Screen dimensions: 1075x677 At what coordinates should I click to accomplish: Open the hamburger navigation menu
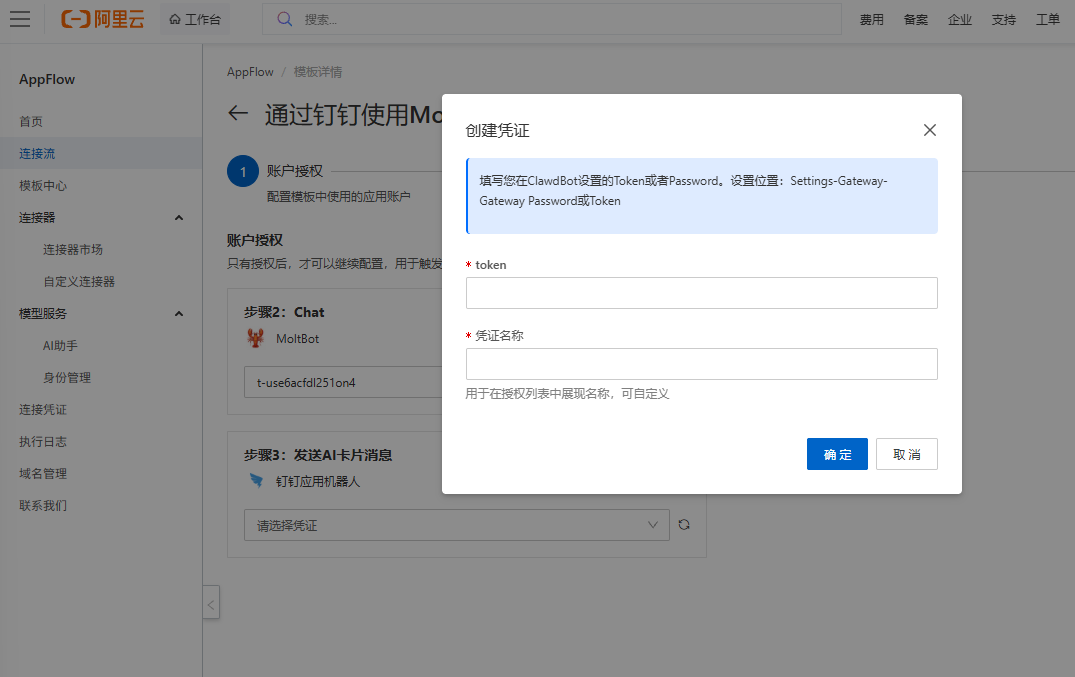pyautogui.click(x=20, y=19)
